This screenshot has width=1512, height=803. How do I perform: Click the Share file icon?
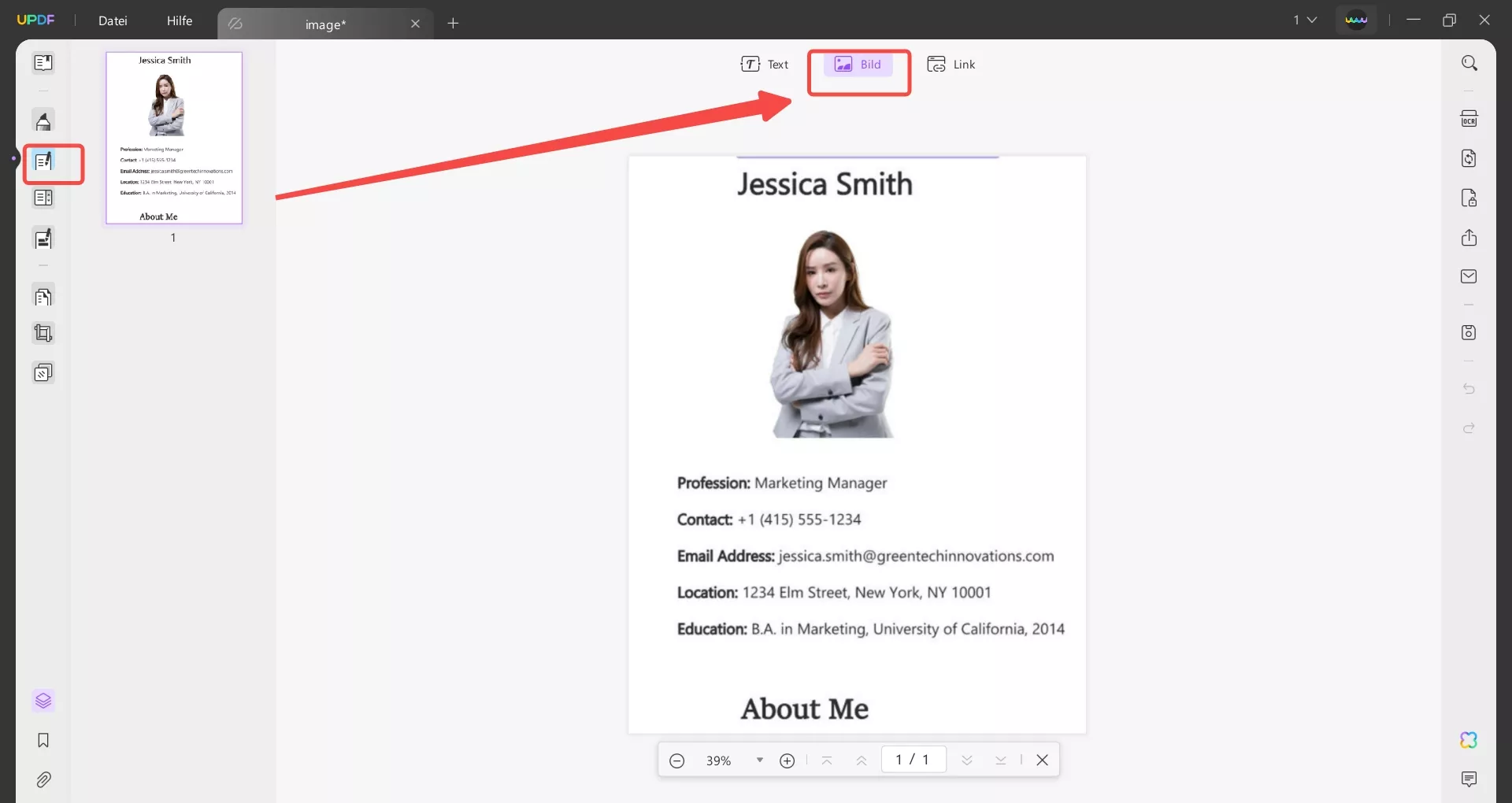[1469, 238]
